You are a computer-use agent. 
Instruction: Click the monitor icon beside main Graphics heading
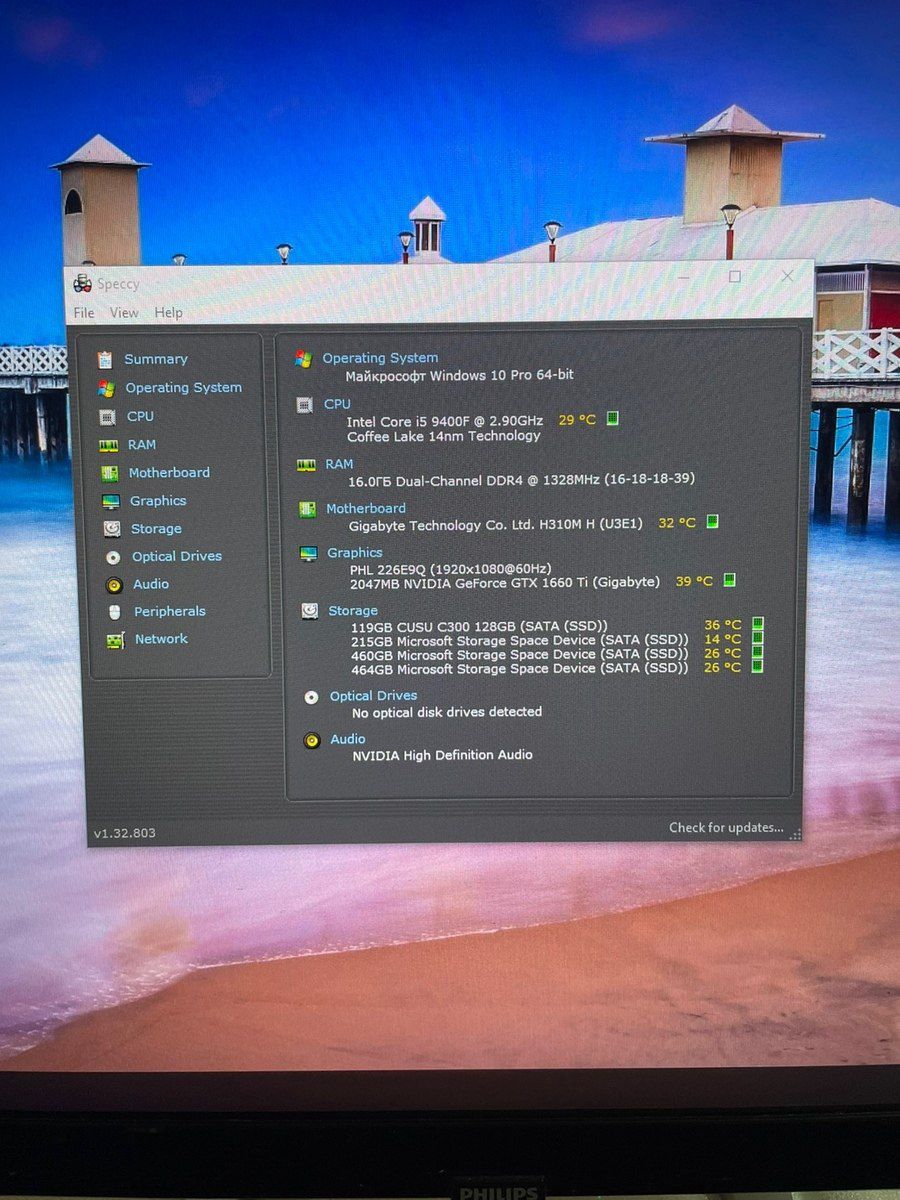309,553
